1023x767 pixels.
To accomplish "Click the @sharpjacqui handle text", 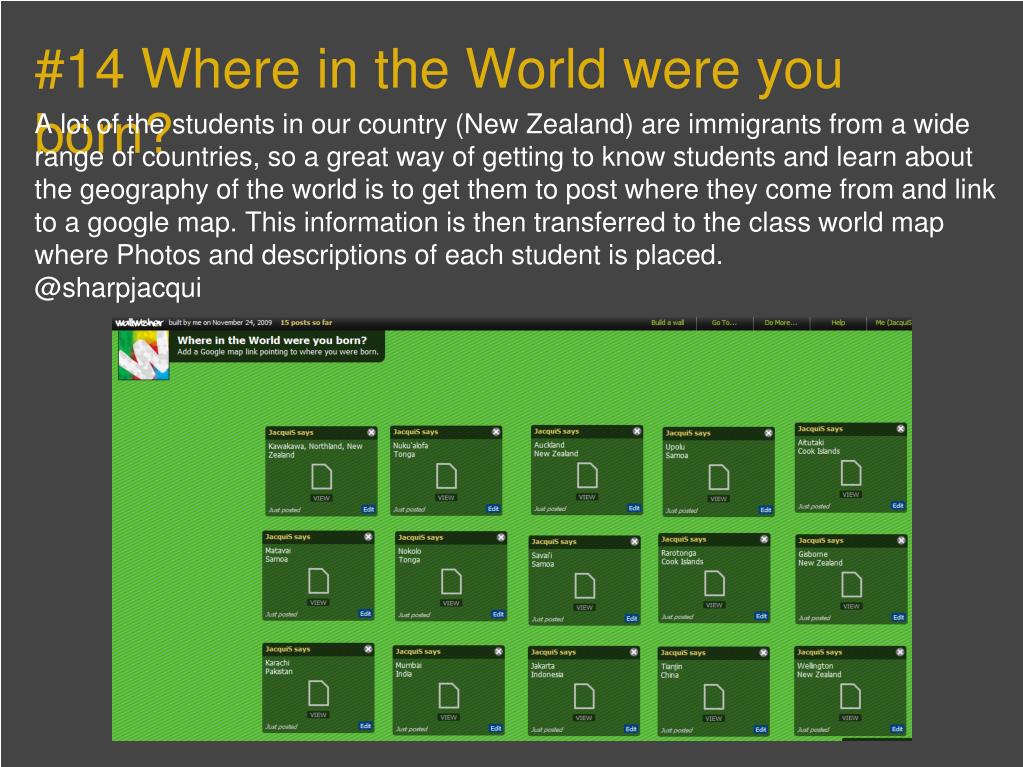I will pyautogui.click(x=118, y=288).
